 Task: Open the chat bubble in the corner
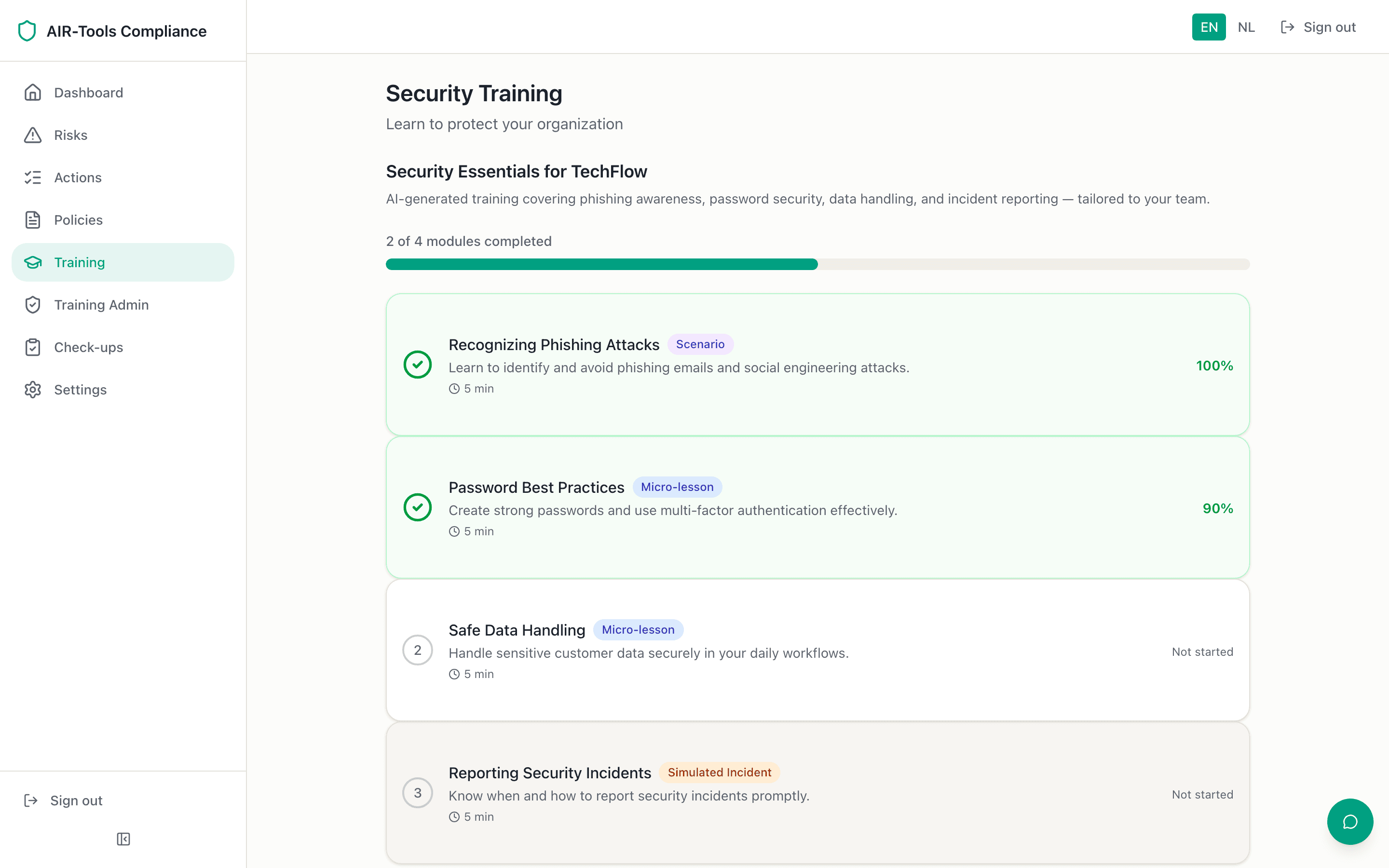(x=1350, y=822)
